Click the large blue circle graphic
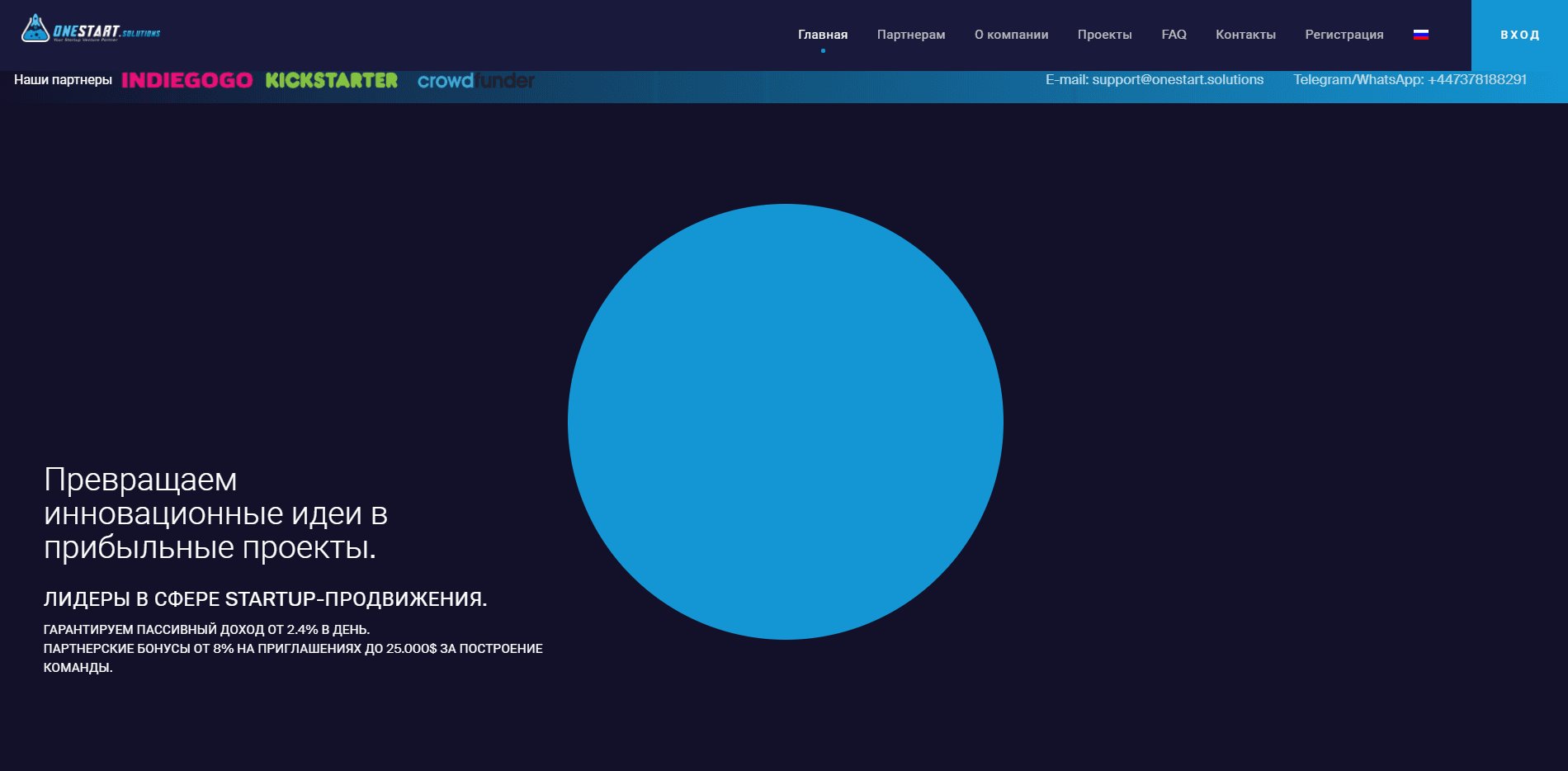Image resolution: width=1568 pixels, height=771 pixels. coord(785,422)
